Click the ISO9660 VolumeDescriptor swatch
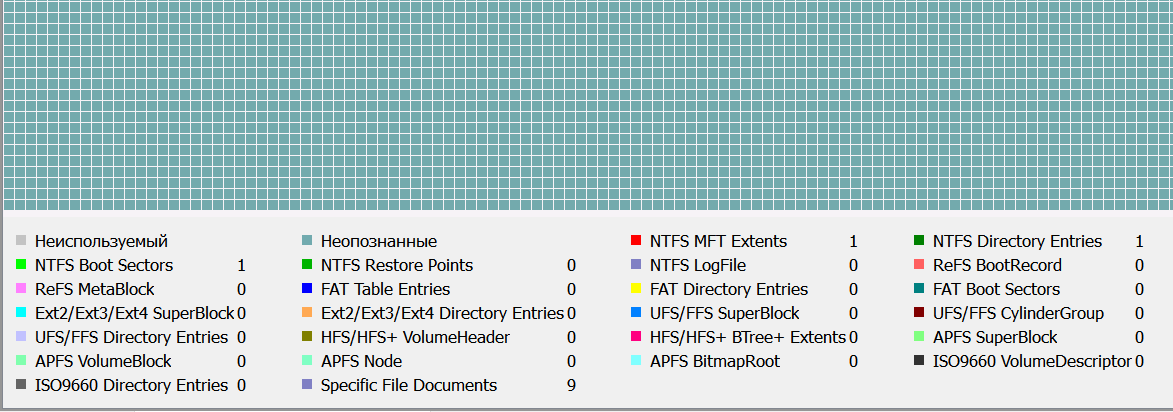 coord(919,360)
